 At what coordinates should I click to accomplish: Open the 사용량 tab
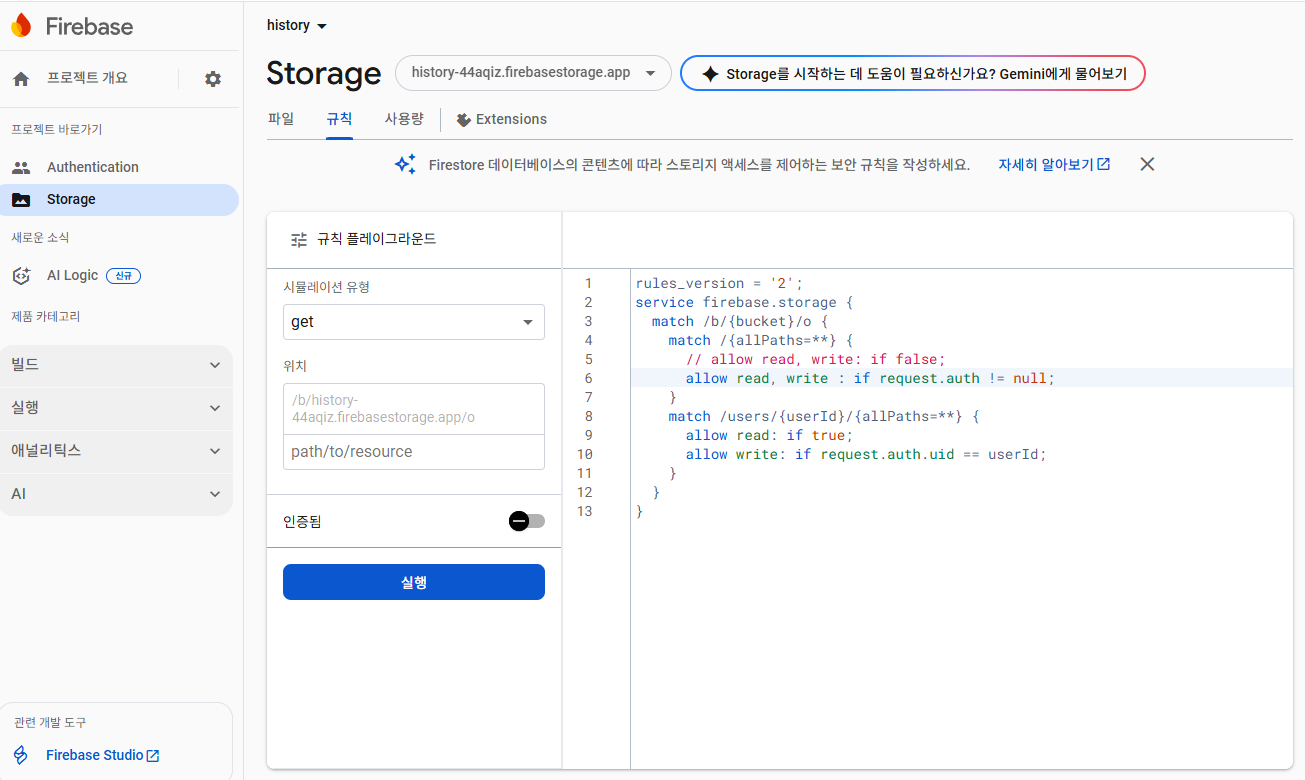point(404,119)
